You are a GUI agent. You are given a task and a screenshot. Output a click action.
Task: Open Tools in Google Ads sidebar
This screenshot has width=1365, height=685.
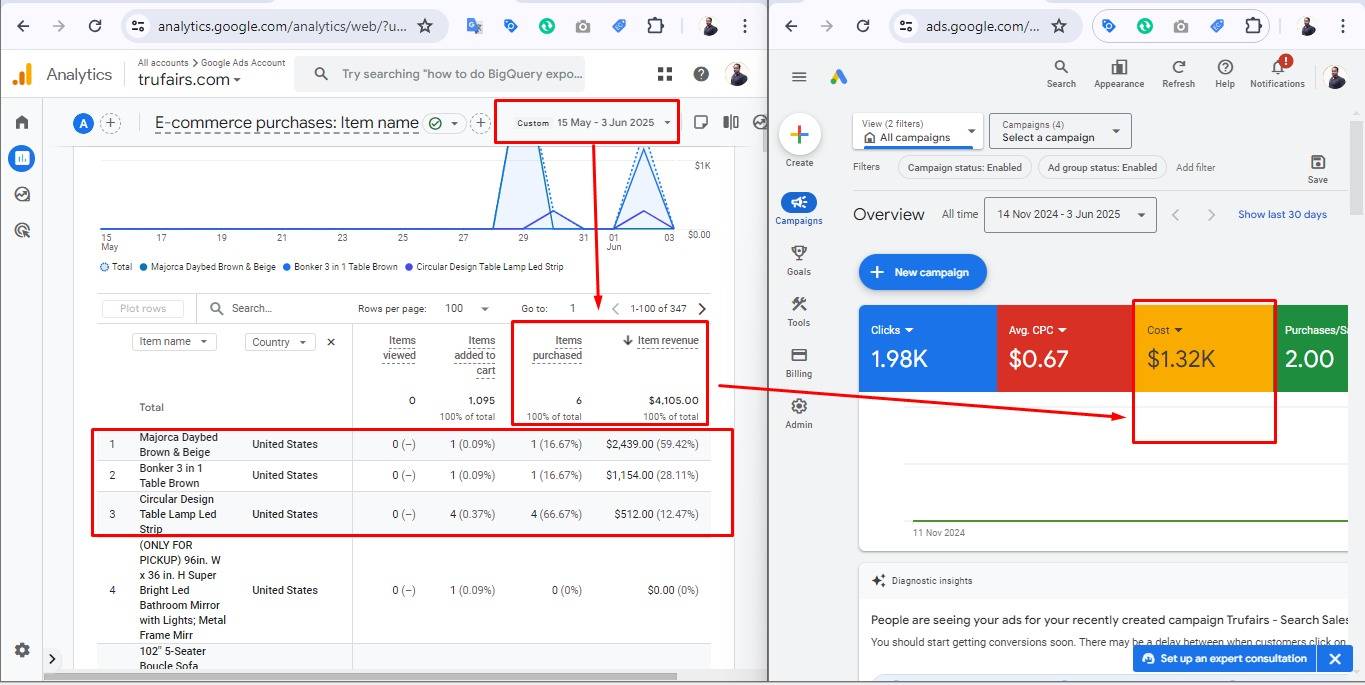[799, 311]
